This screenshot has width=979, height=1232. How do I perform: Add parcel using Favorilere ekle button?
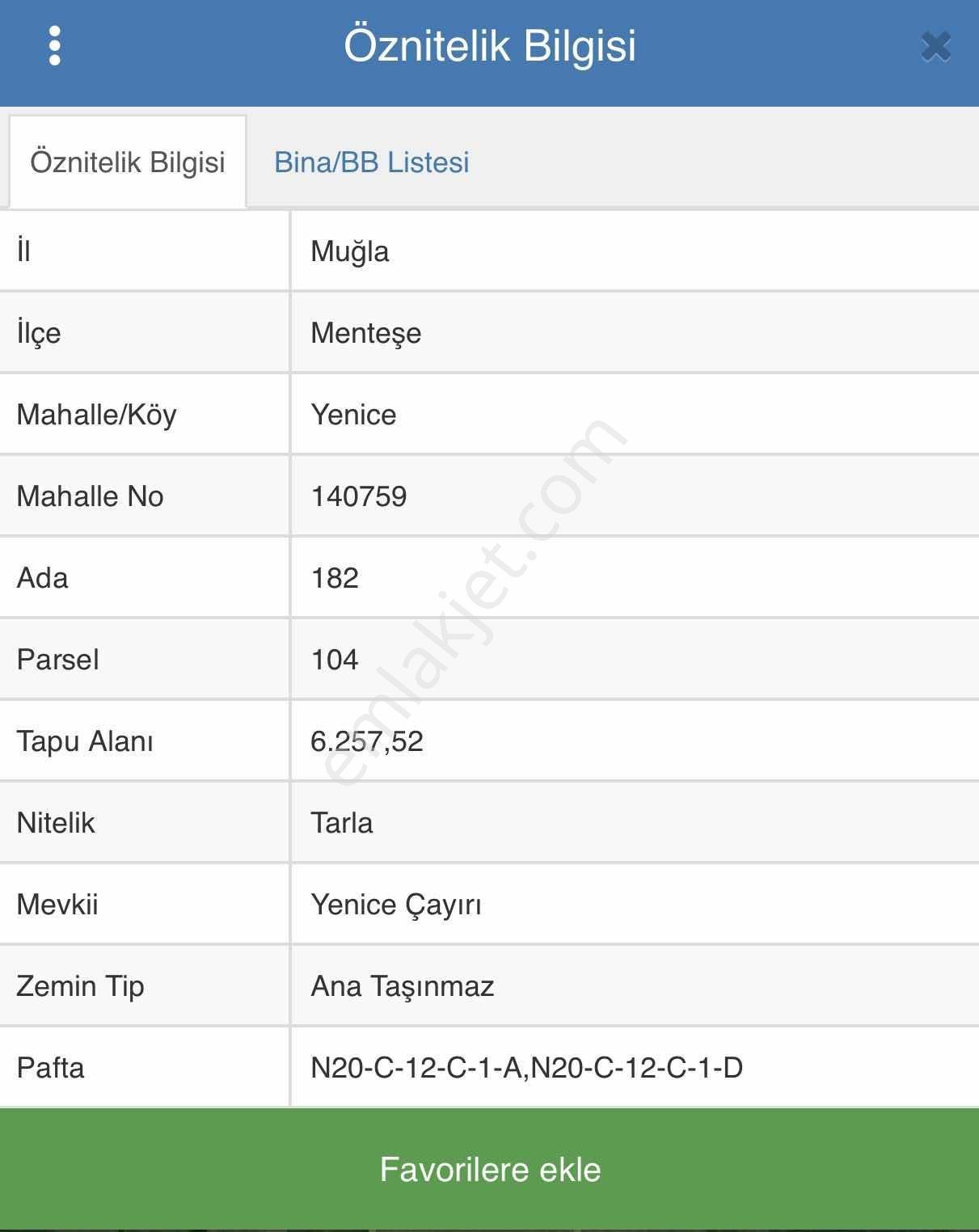pos(490,1170)
